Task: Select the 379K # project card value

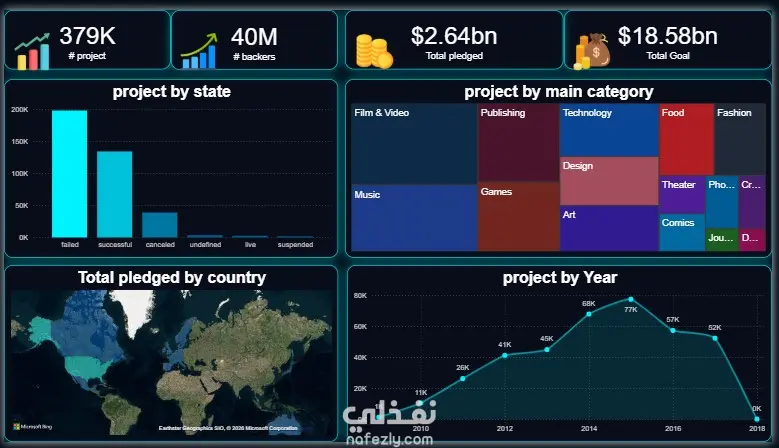Action: tap(87, 36)
